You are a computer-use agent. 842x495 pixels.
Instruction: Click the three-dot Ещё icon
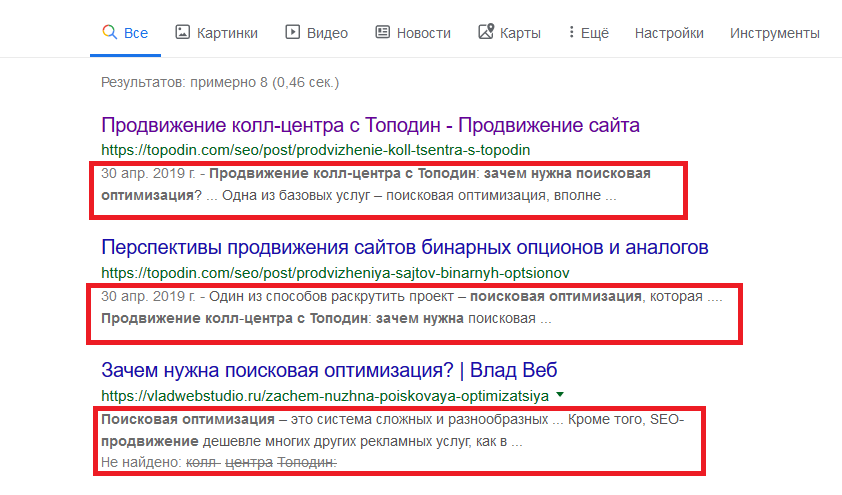[571, 32]
